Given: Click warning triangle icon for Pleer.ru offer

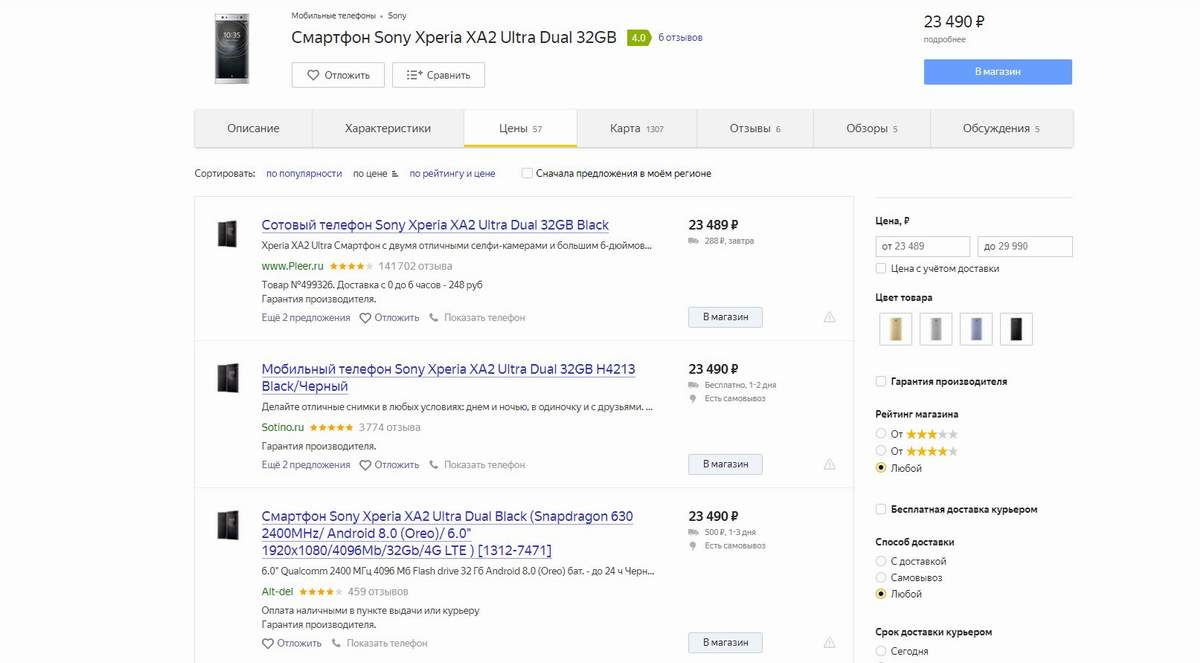Looking at the screenshot, I should [x=829, y=317].
